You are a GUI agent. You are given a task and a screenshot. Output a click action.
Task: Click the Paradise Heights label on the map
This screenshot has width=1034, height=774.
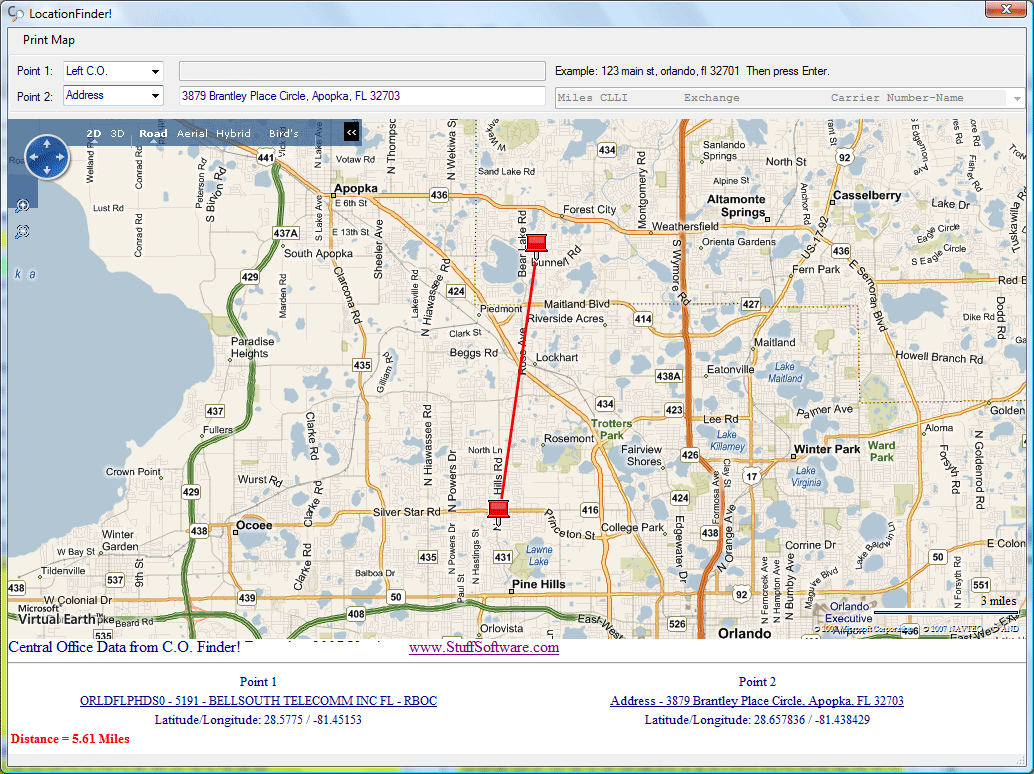[251, 347]
